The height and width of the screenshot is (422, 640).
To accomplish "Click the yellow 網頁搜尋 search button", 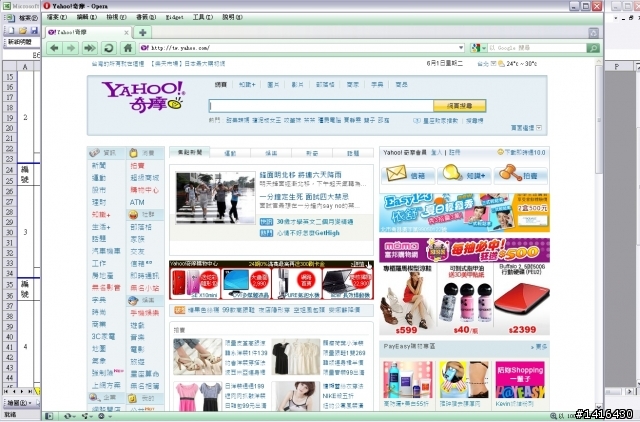I will (x=460, y=106).
